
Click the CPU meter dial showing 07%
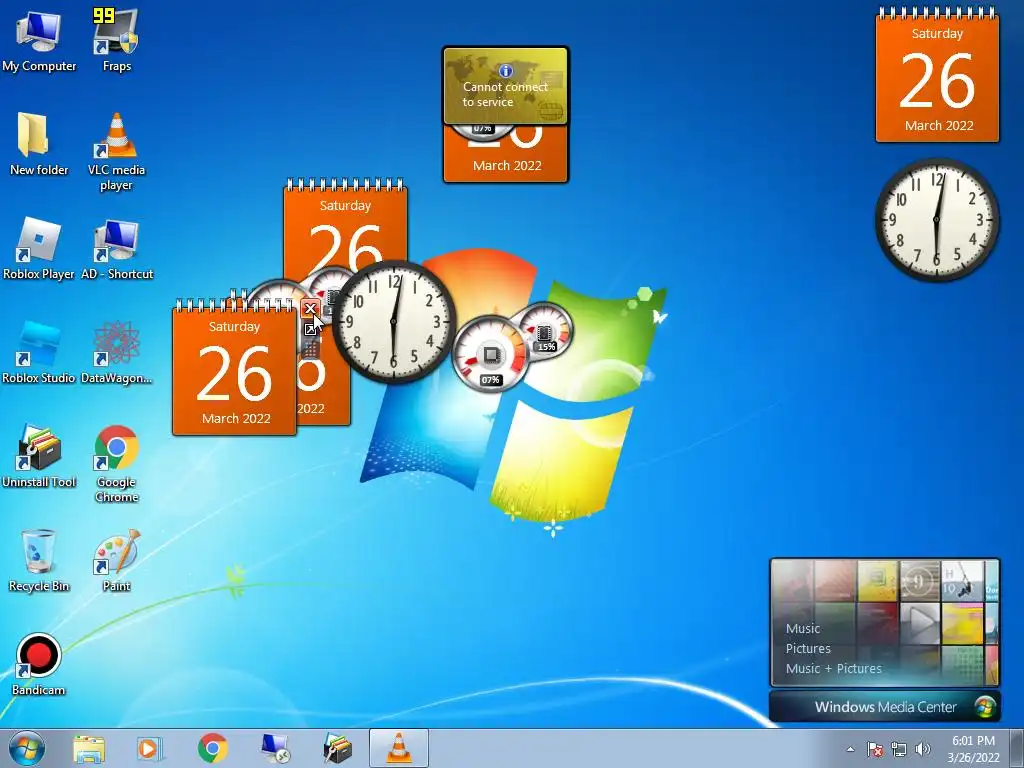coord(491,355)
